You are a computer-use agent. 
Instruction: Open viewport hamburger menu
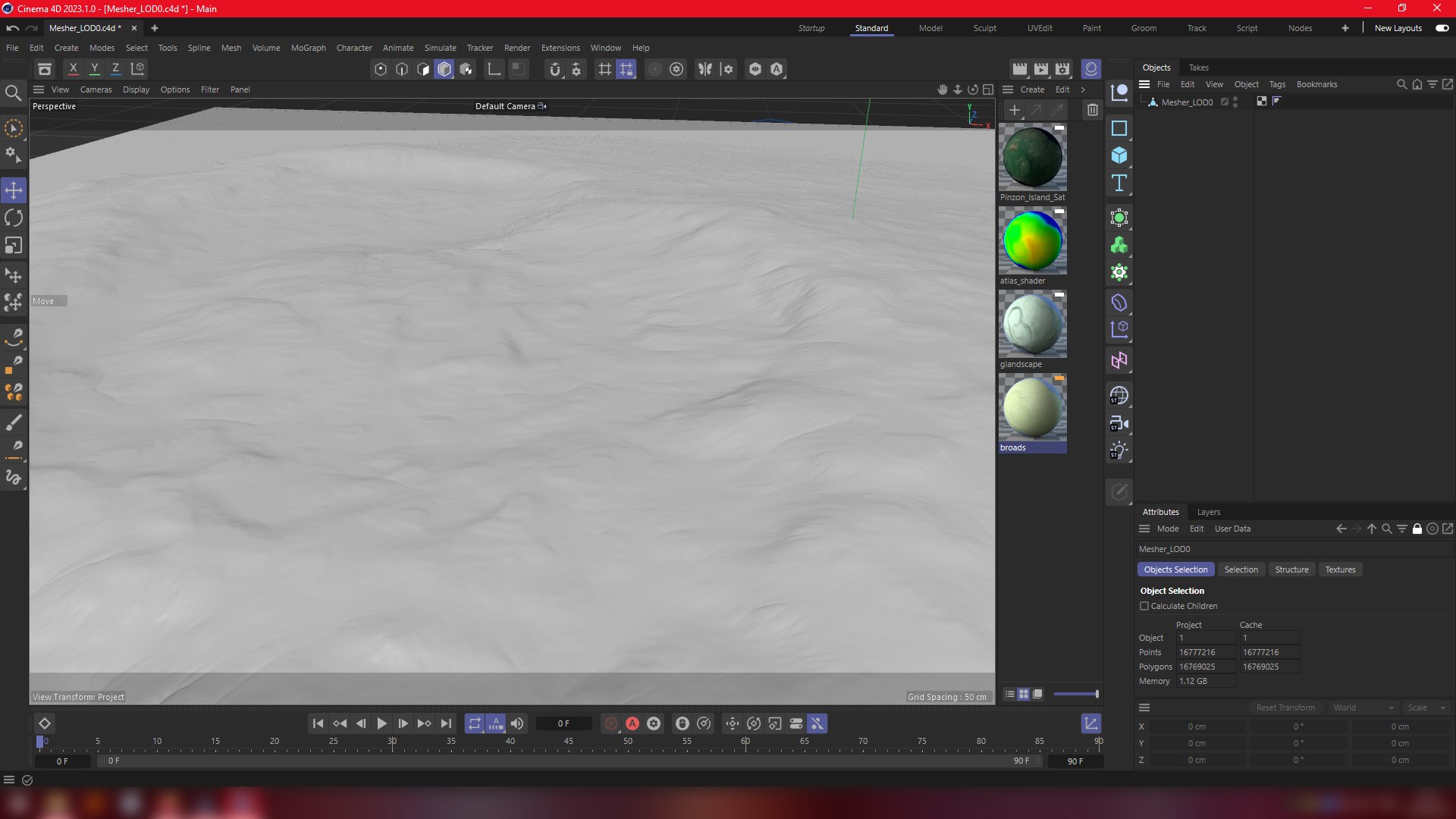[39, 89]
